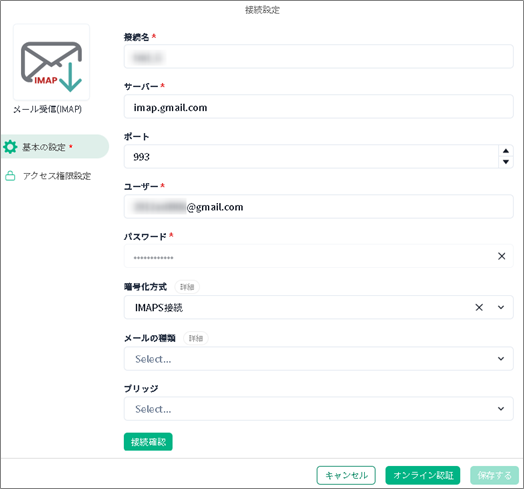Image resolution: width=524 pixels, height=489 pixels.
Task: Clear the password field with X icon
Action: pyautogui.click(x=501, y=256)
